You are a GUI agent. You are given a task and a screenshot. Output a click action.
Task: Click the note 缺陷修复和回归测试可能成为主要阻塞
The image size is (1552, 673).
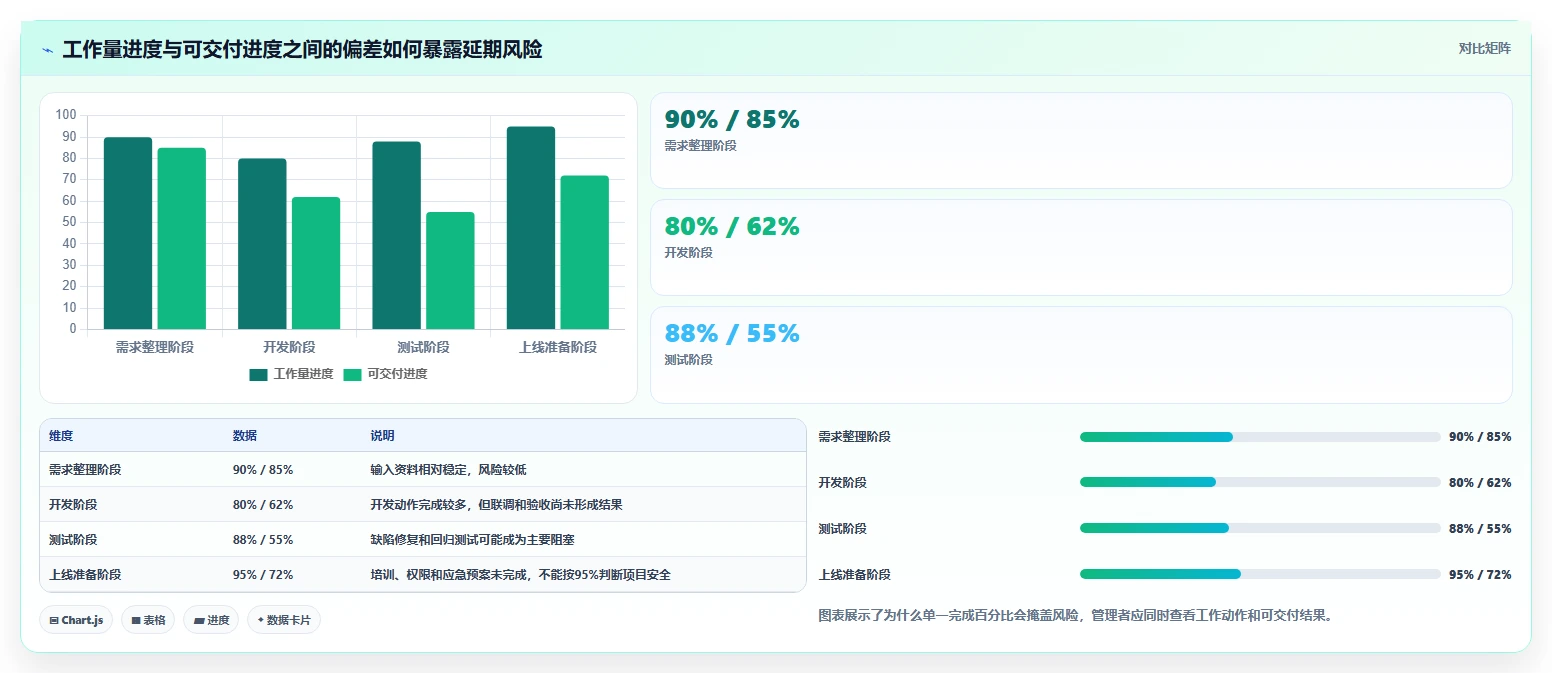point(473,539)
